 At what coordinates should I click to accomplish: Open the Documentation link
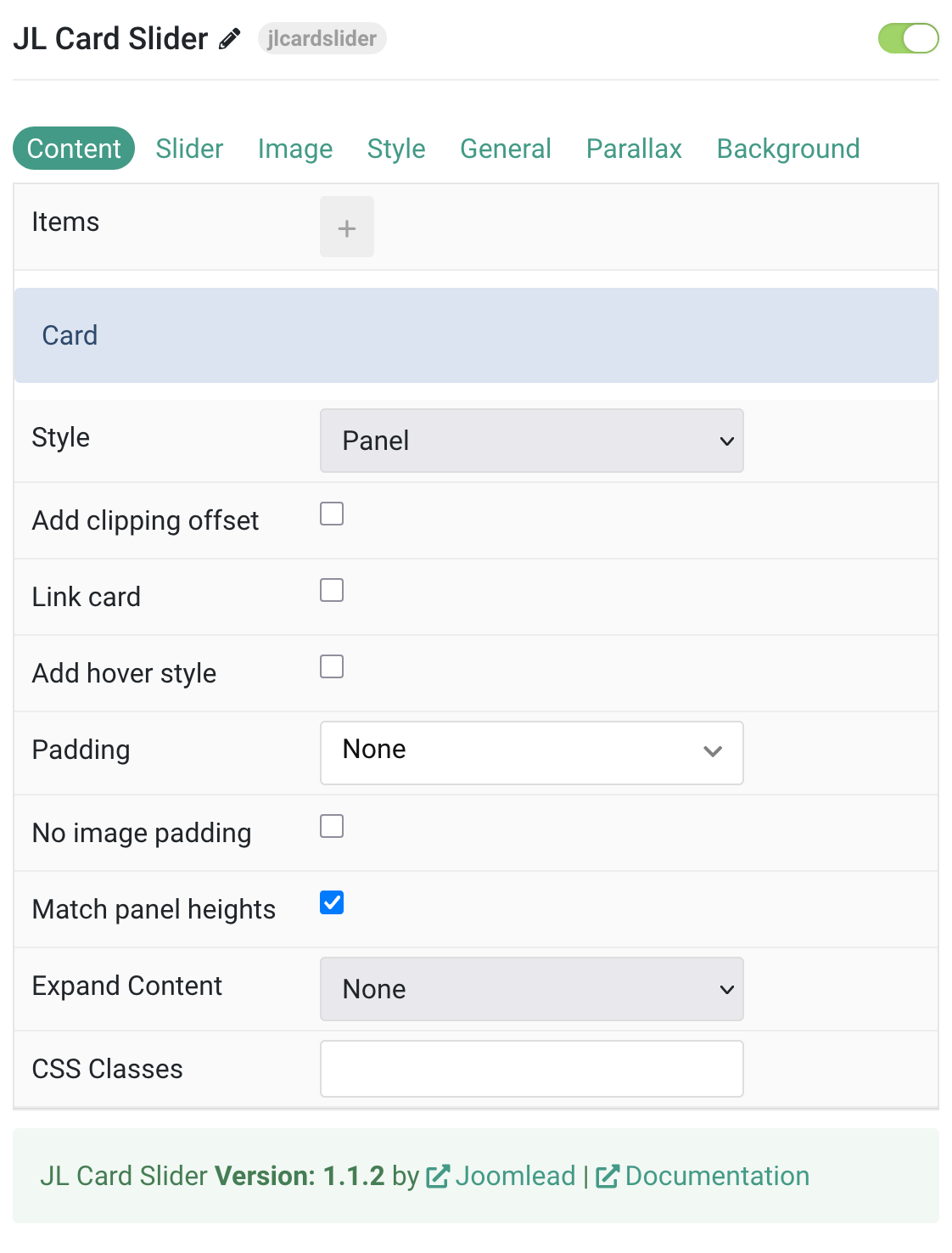(x=717, y=1176)
